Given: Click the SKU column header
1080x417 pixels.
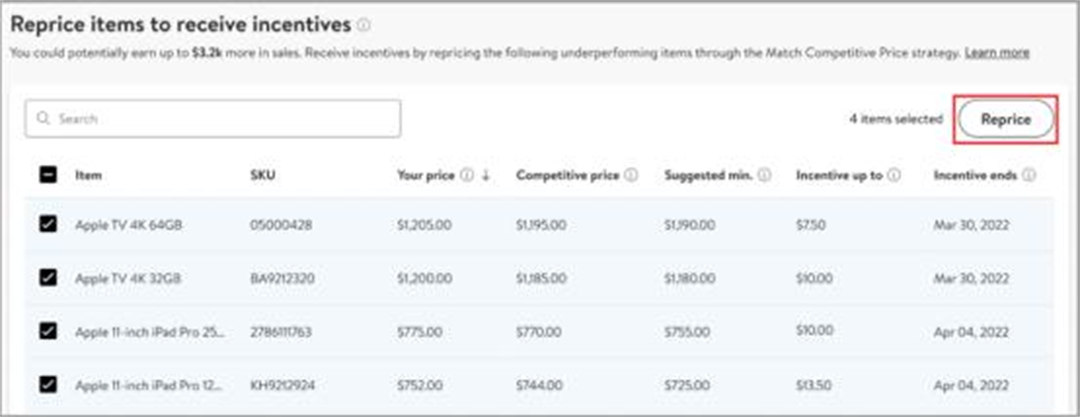Looking at the screenshot, I should click(x=262, y=176).
